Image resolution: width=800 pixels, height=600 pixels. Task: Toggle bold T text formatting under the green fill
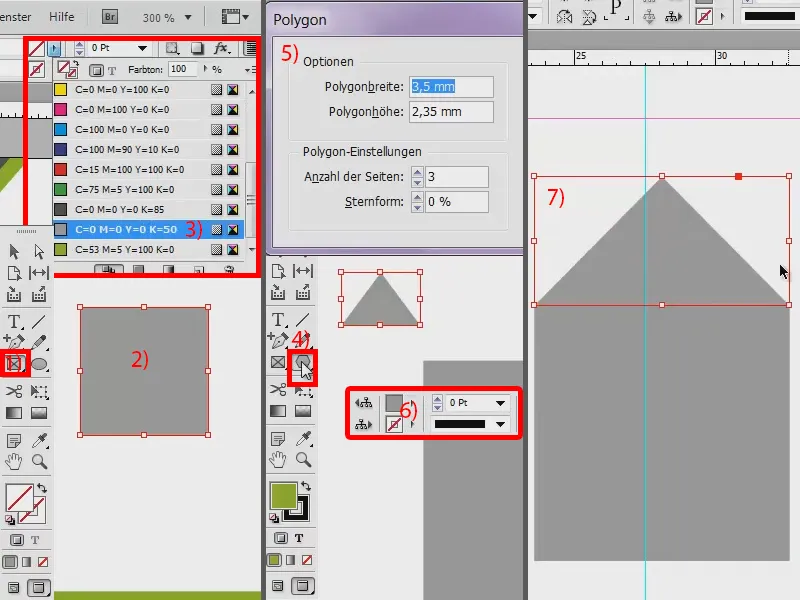coord(299,538)
